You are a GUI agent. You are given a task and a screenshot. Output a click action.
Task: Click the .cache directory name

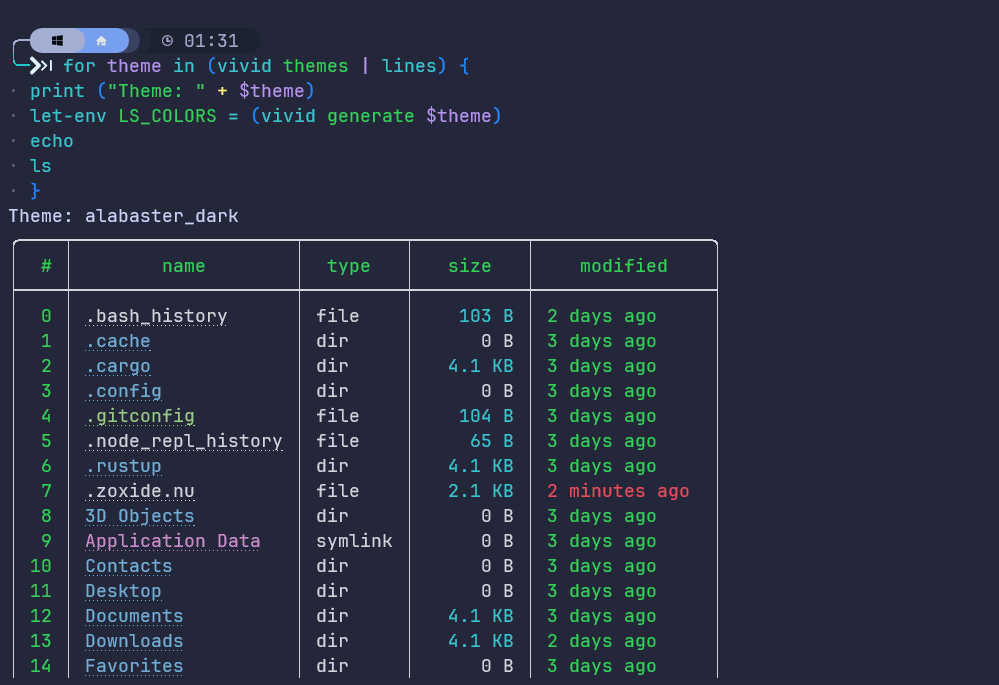click(118, 341)
